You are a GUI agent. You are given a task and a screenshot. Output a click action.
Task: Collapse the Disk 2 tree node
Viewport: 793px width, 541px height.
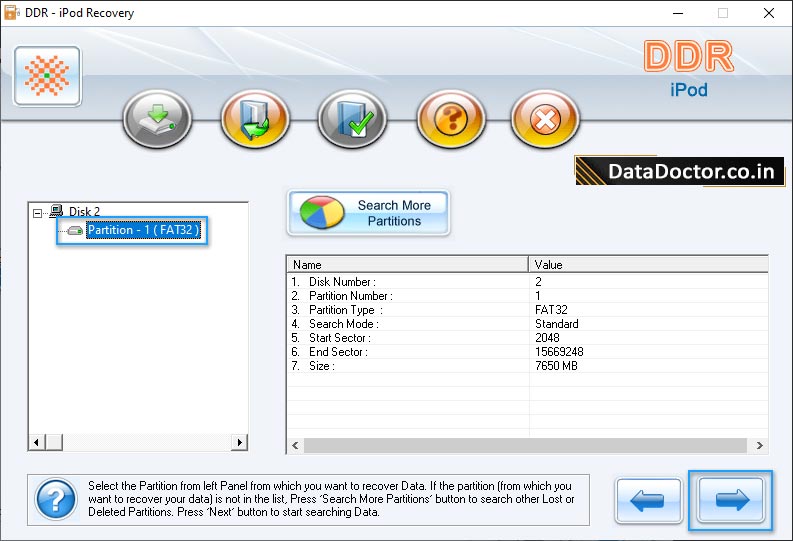(37, 213)
